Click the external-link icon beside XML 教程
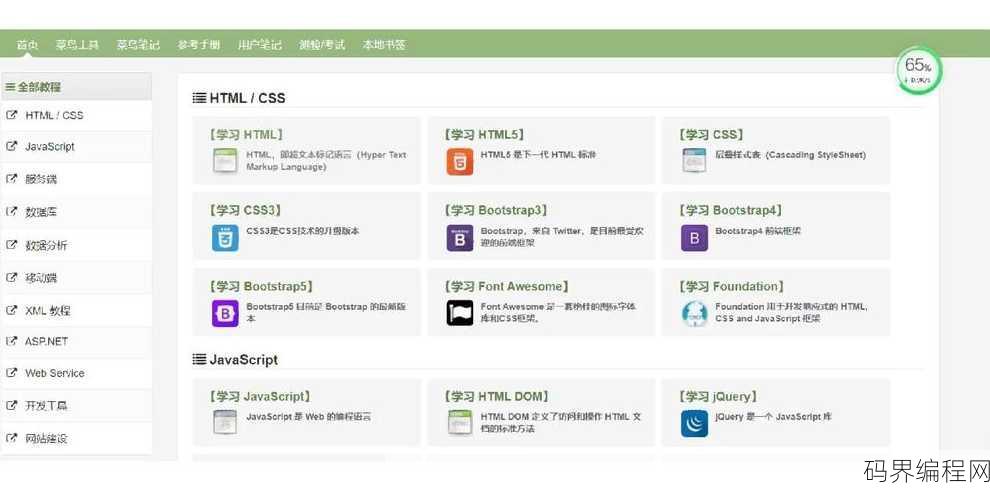The height and width of the screenshot is (490, 990). click(11, 310)
